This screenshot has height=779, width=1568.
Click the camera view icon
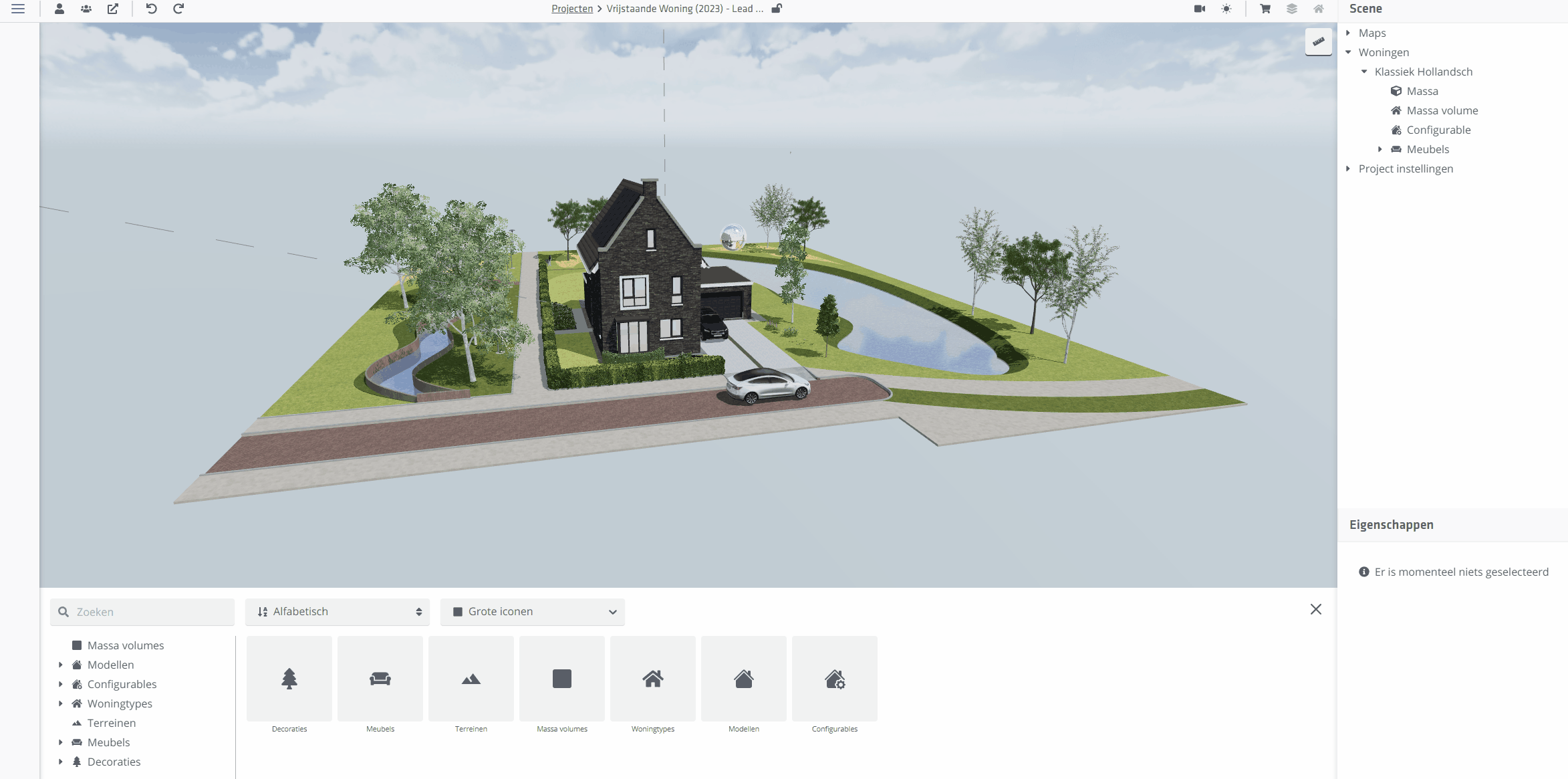[x=1200, y=9]
